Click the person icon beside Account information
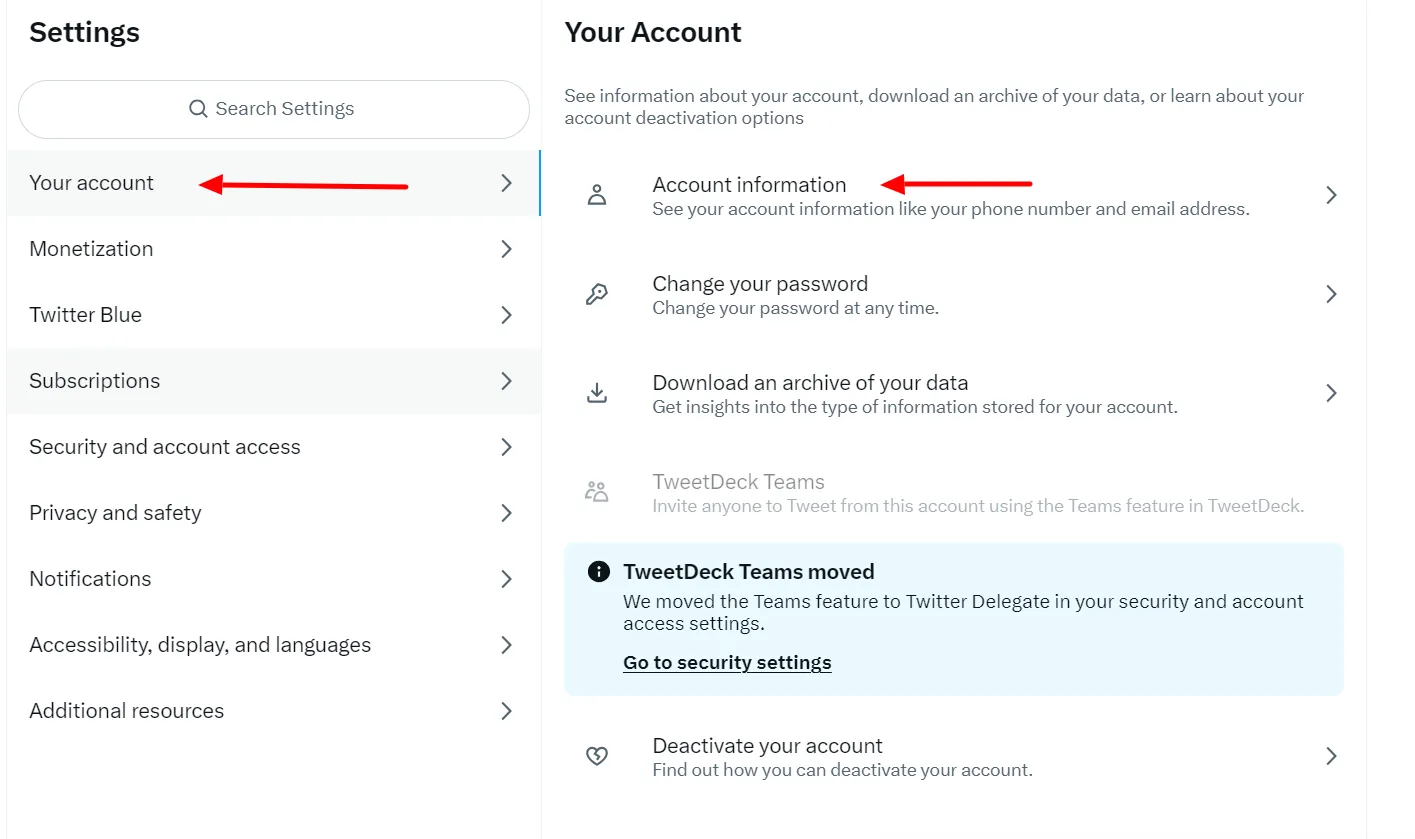 click(597, 195)
